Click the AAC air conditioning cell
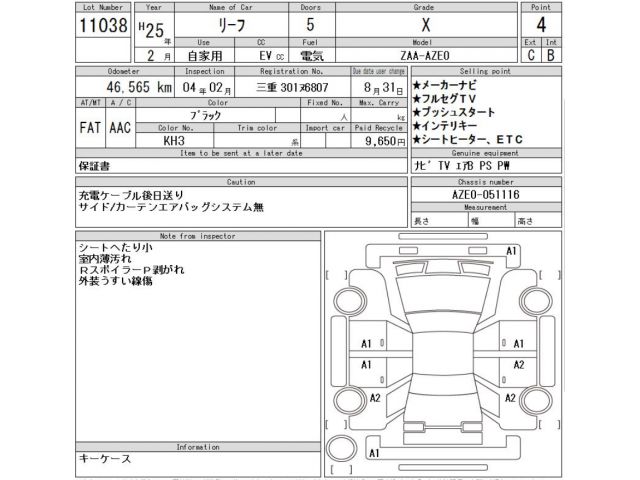 (x=118, y=127)
